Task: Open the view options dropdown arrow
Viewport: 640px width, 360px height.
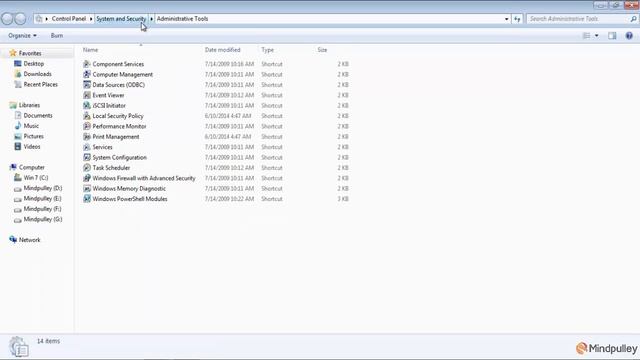Action: coord(597,36)
